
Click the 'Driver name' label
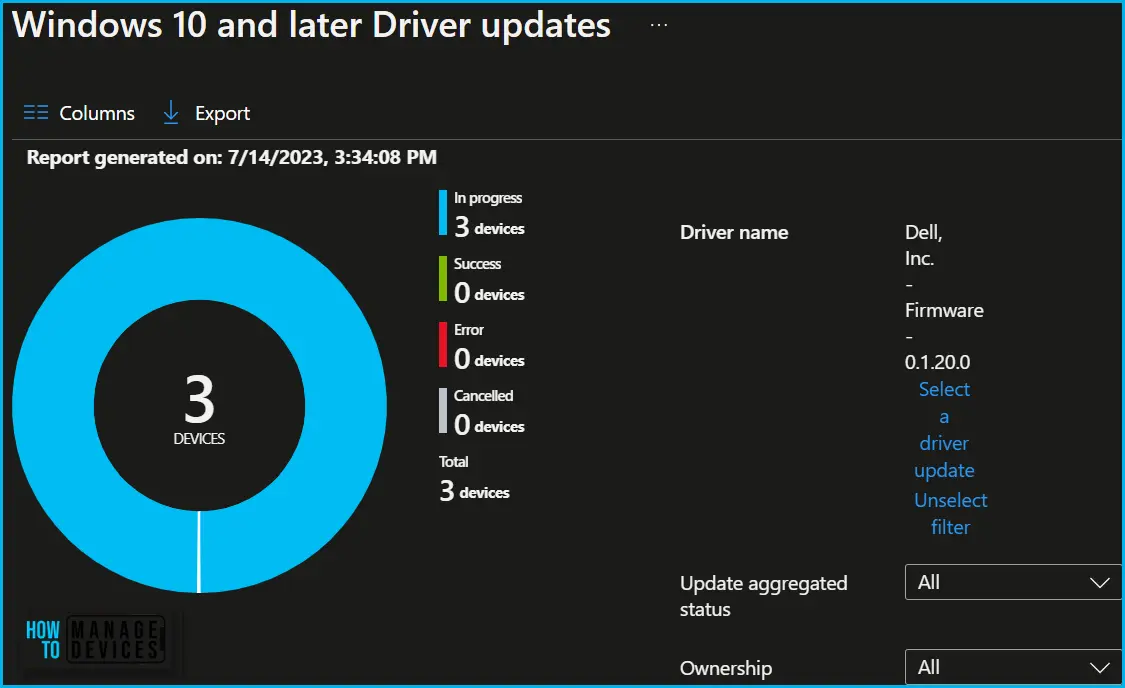[734, 232]
